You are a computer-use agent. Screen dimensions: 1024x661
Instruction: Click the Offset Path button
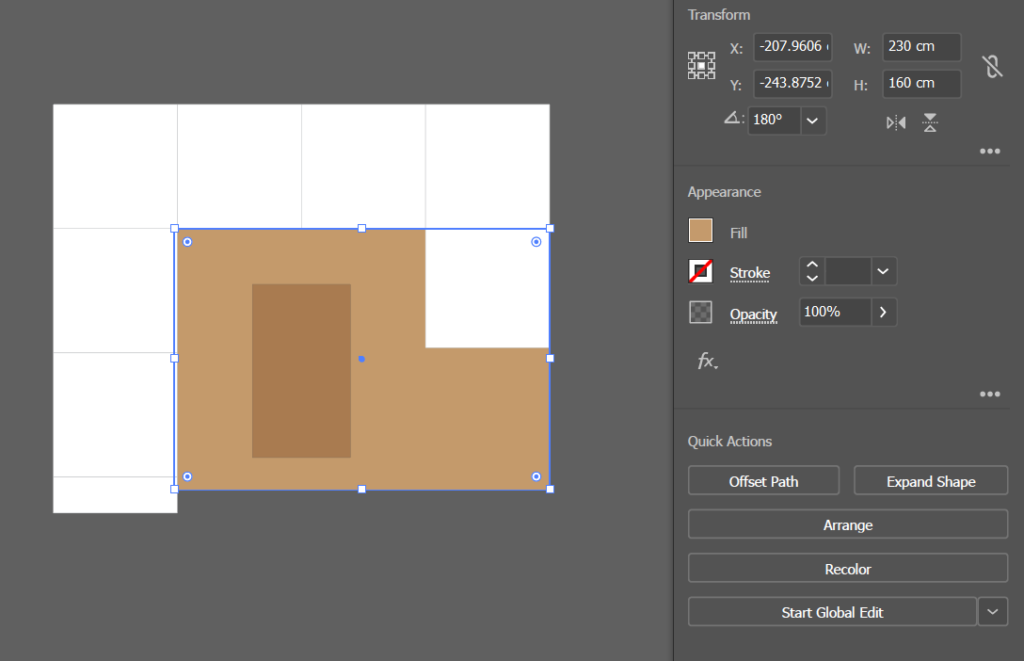(x=763, y=481)
